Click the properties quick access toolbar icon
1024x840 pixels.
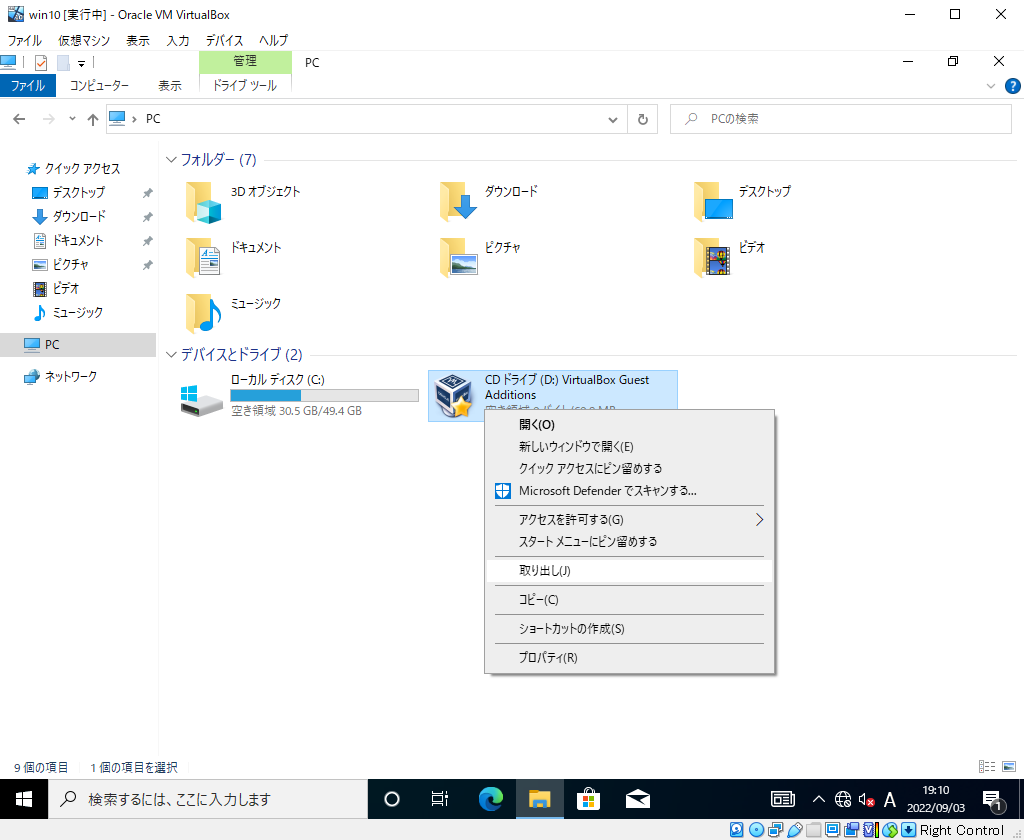pos(40,63)
